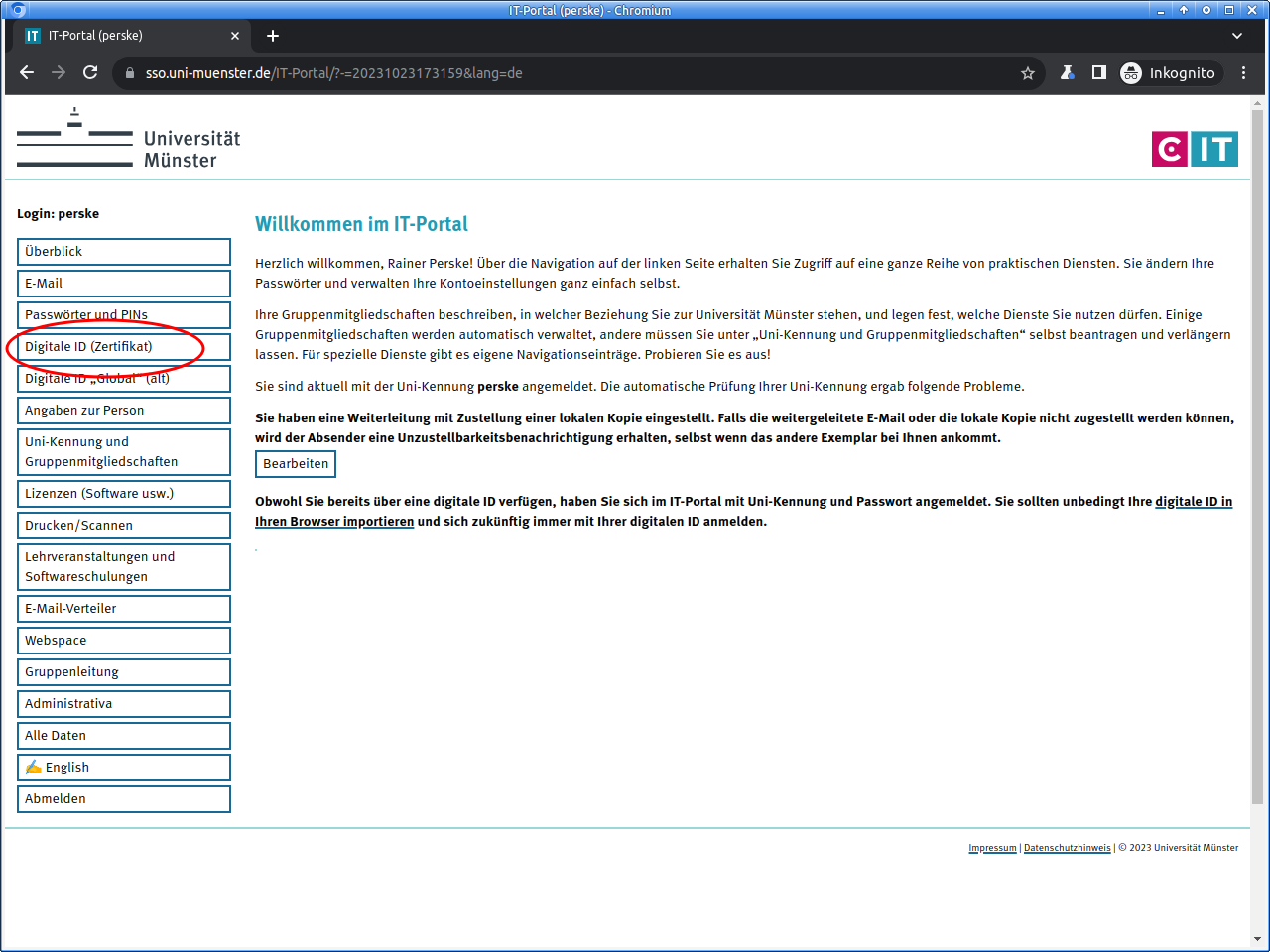The width and height of the screenshot is (1270, 952).
Task: Open the Chromium three-dot menu
Action: (x=1243, y=72)
